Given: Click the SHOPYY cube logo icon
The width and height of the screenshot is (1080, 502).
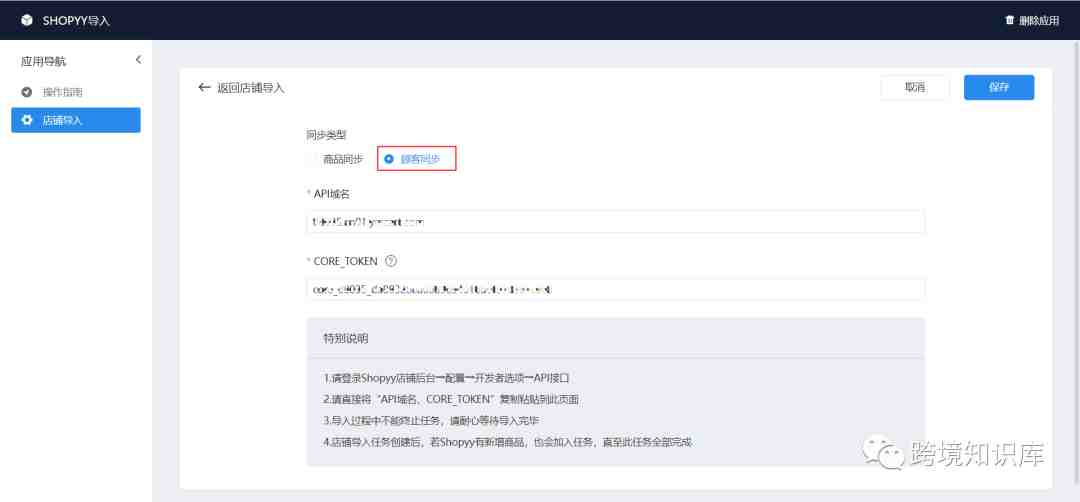Looking at the screenshot, I should pos(27,20).
